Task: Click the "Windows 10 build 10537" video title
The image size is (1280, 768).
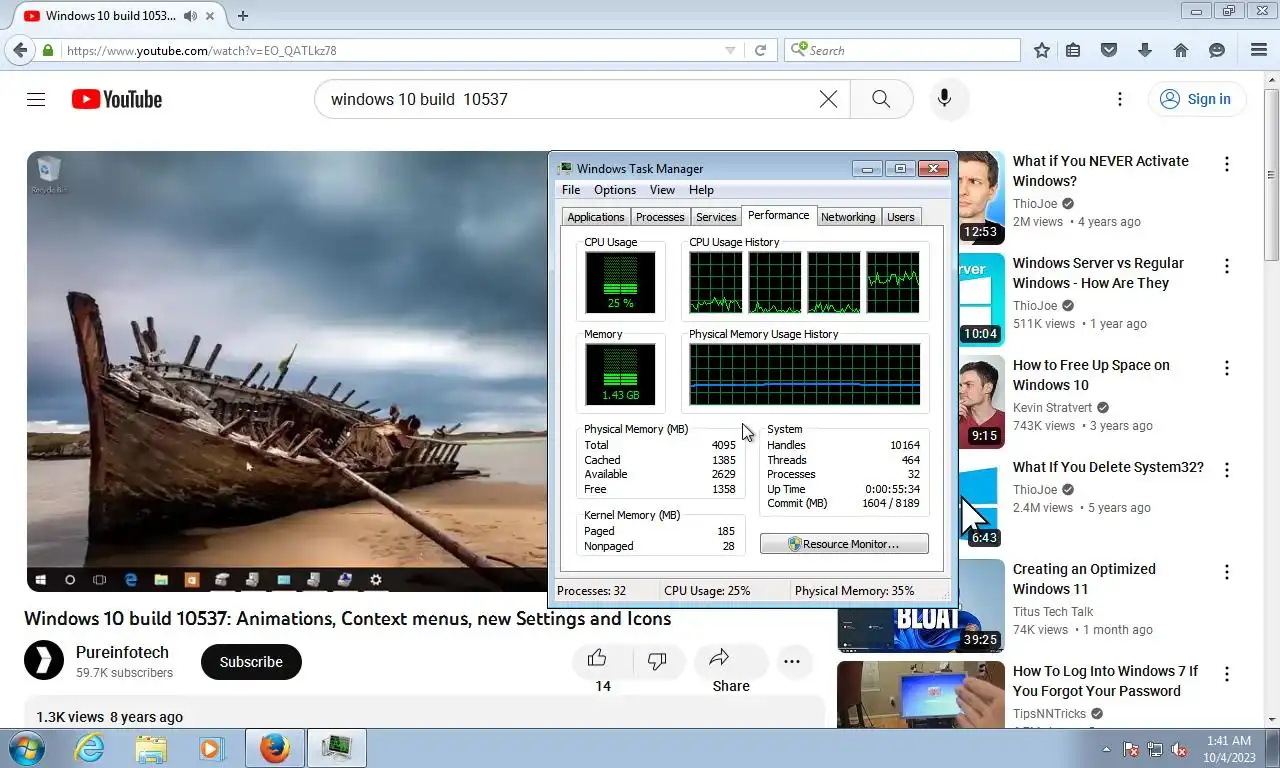Action: [348, 618]
